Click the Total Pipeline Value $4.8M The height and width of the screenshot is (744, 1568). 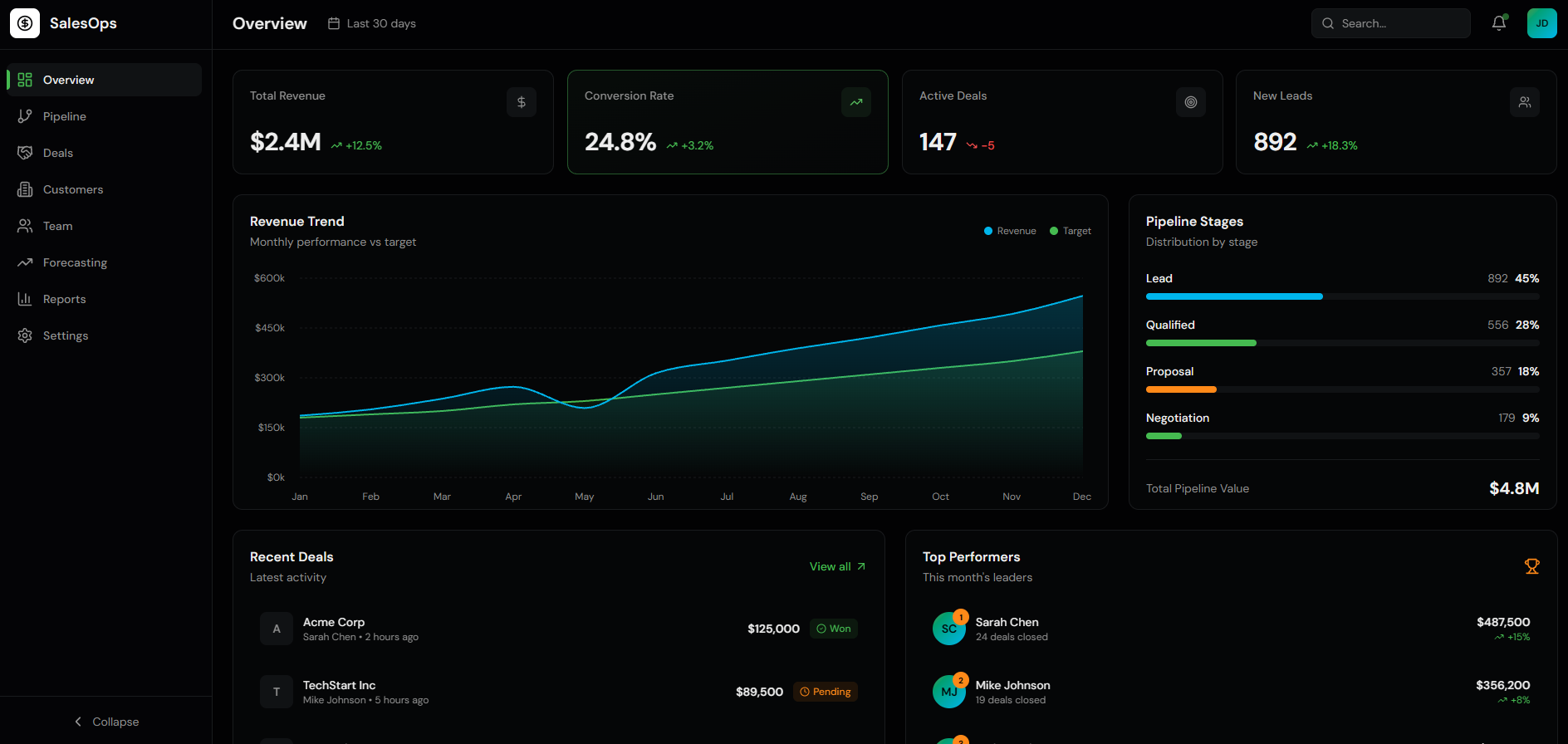point(1514,488)
